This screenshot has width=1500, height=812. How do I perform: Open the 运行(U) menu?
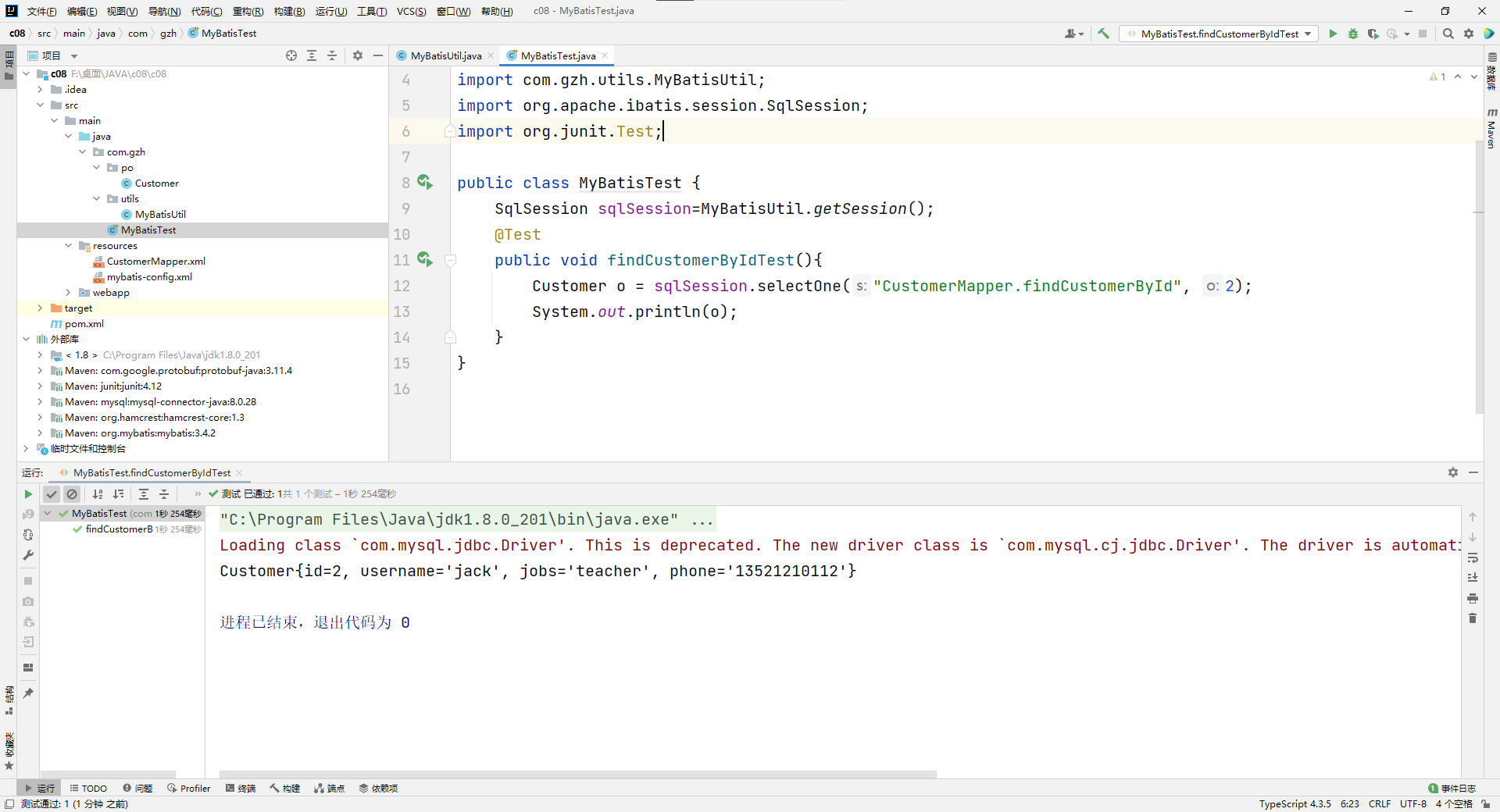pos(331,11)
